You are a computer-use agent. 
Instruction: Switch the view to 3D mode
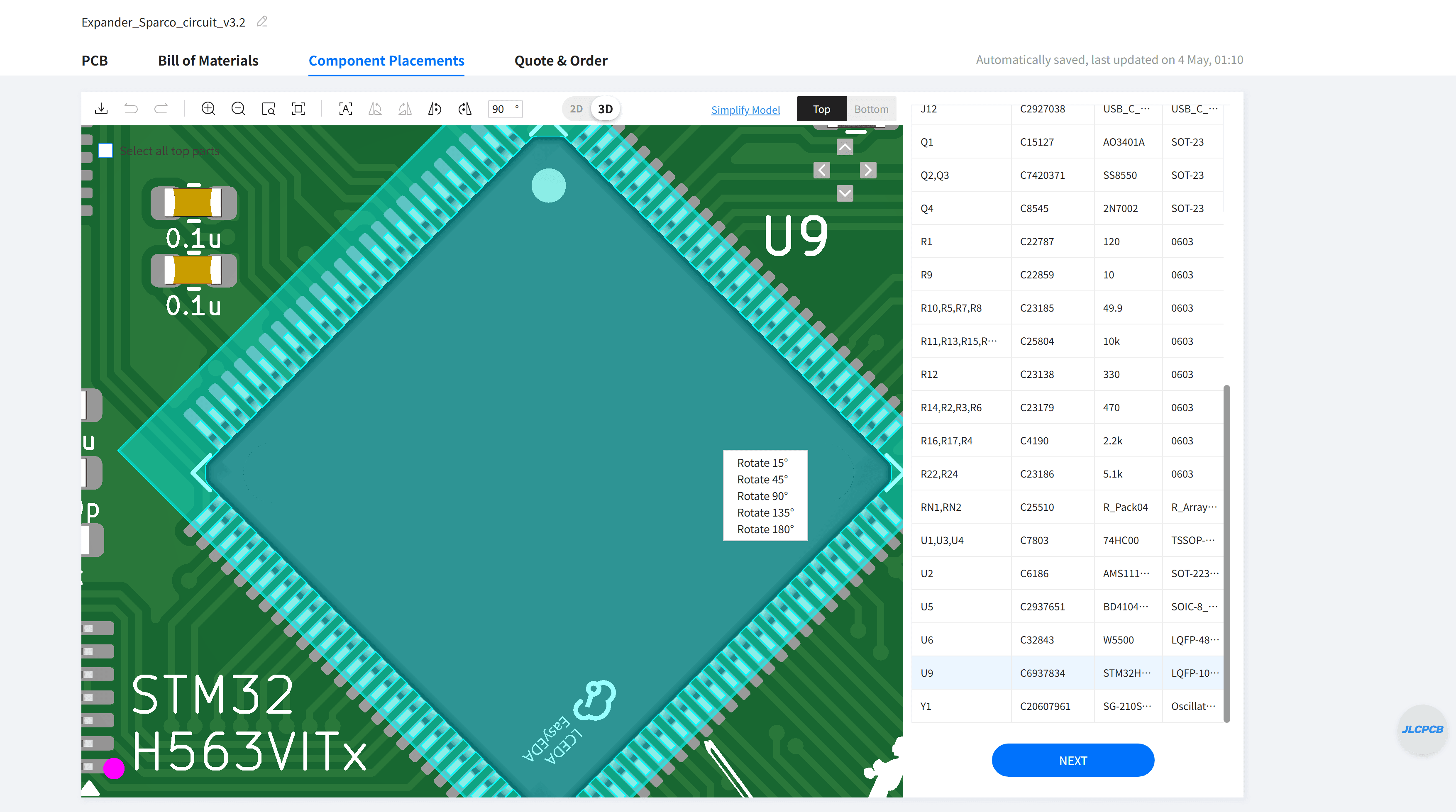click(x=605, y=109)
